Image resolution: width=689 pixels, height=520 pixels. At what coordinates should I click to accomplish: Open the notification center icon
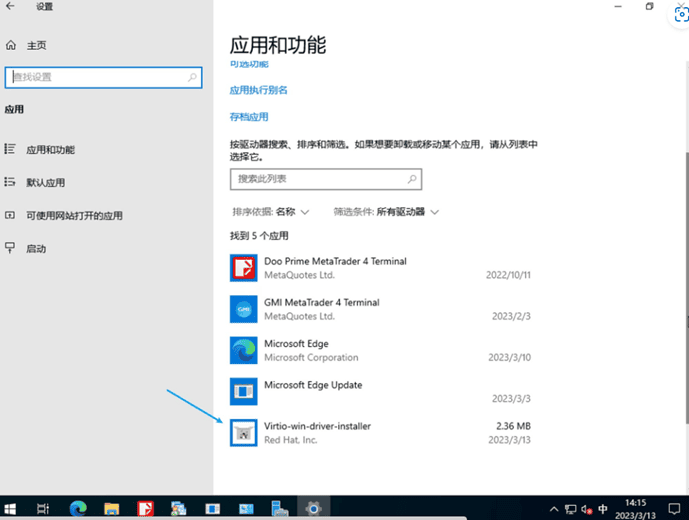click(x=674, y=509)
